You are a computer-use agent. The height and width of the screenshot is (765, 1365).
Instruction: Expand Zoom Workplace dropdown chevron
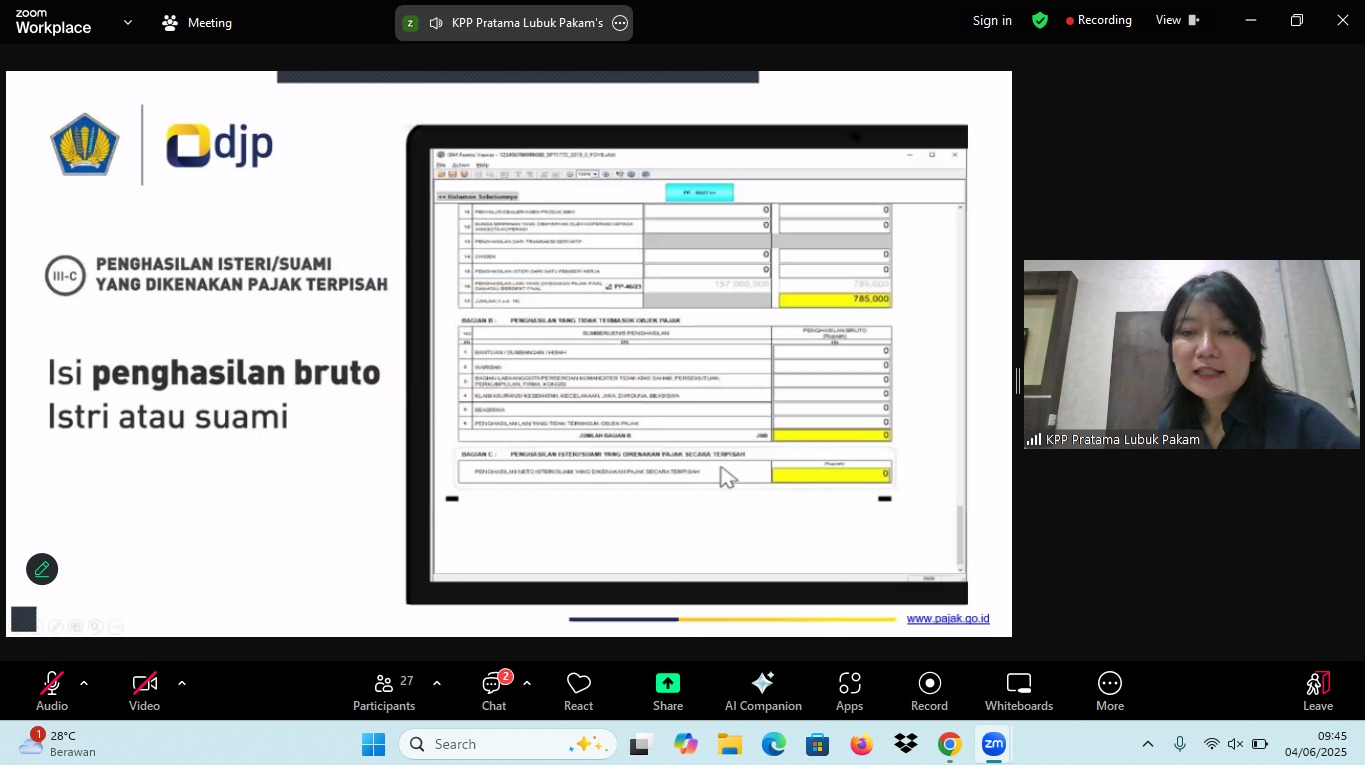127,22
